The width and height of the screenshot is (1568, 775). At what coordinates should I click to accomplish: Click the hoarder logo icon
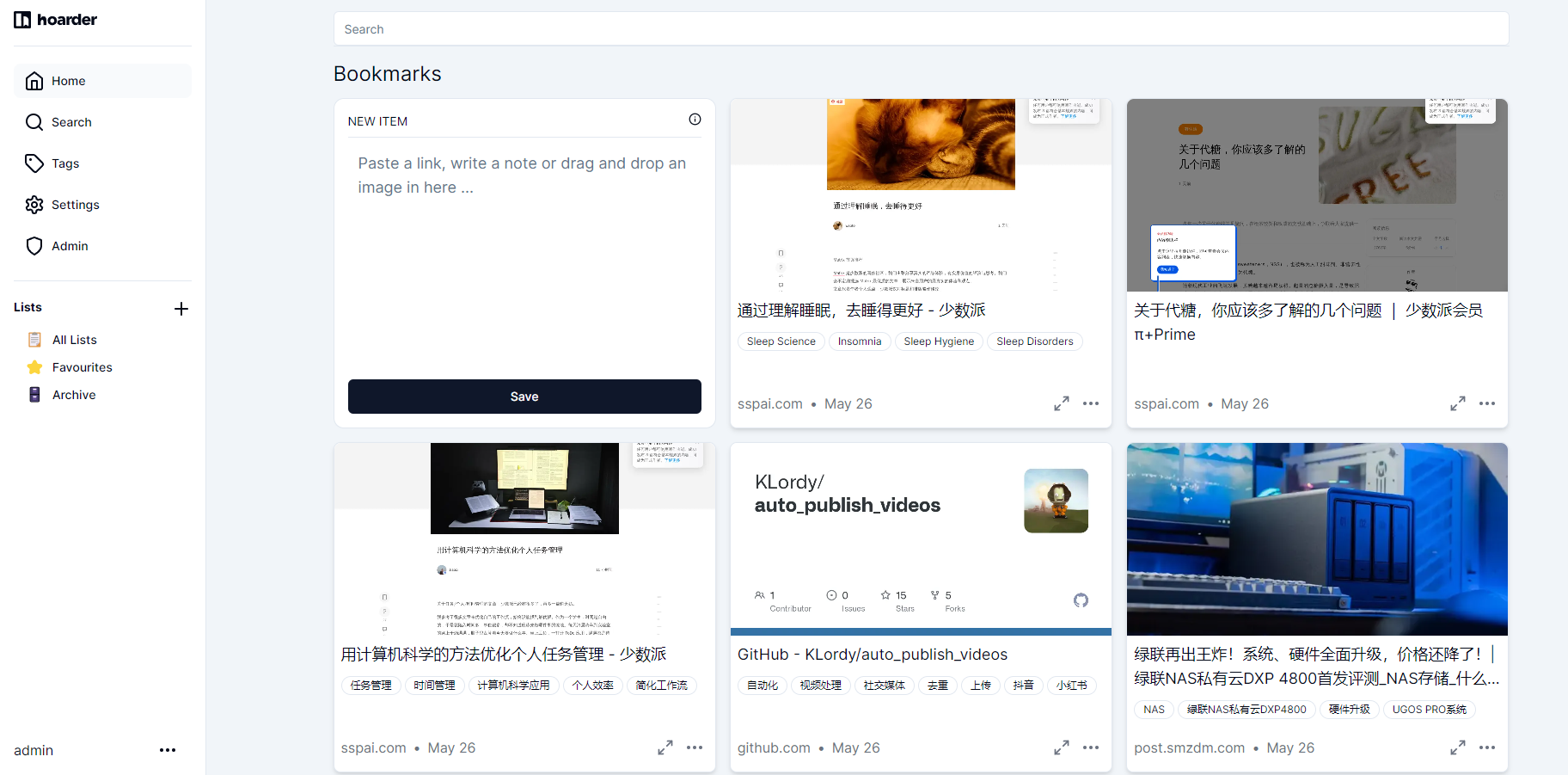[22, 20]
